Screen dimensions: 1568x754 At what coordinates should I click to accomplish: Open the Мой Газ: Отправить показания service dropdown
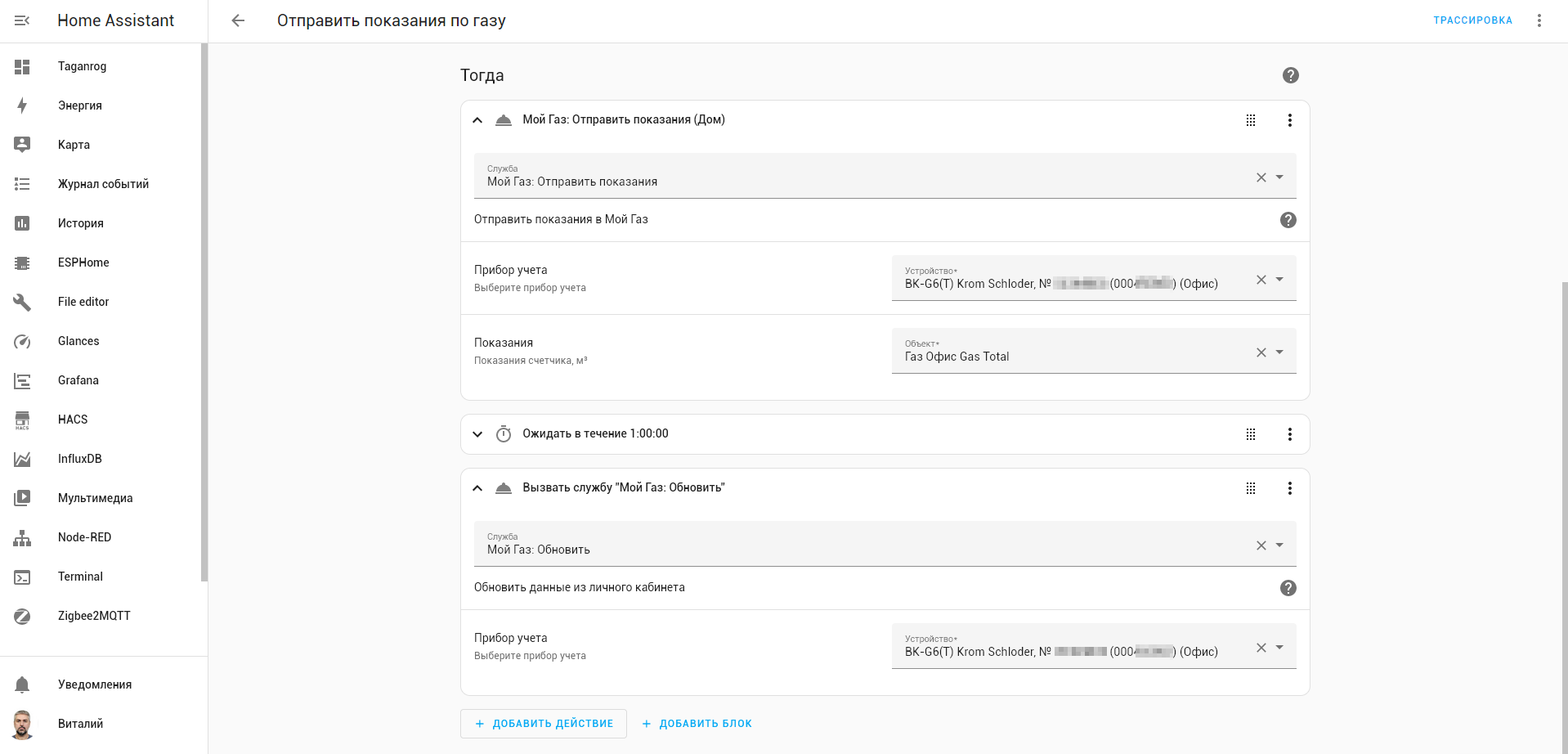[1279, 177]
